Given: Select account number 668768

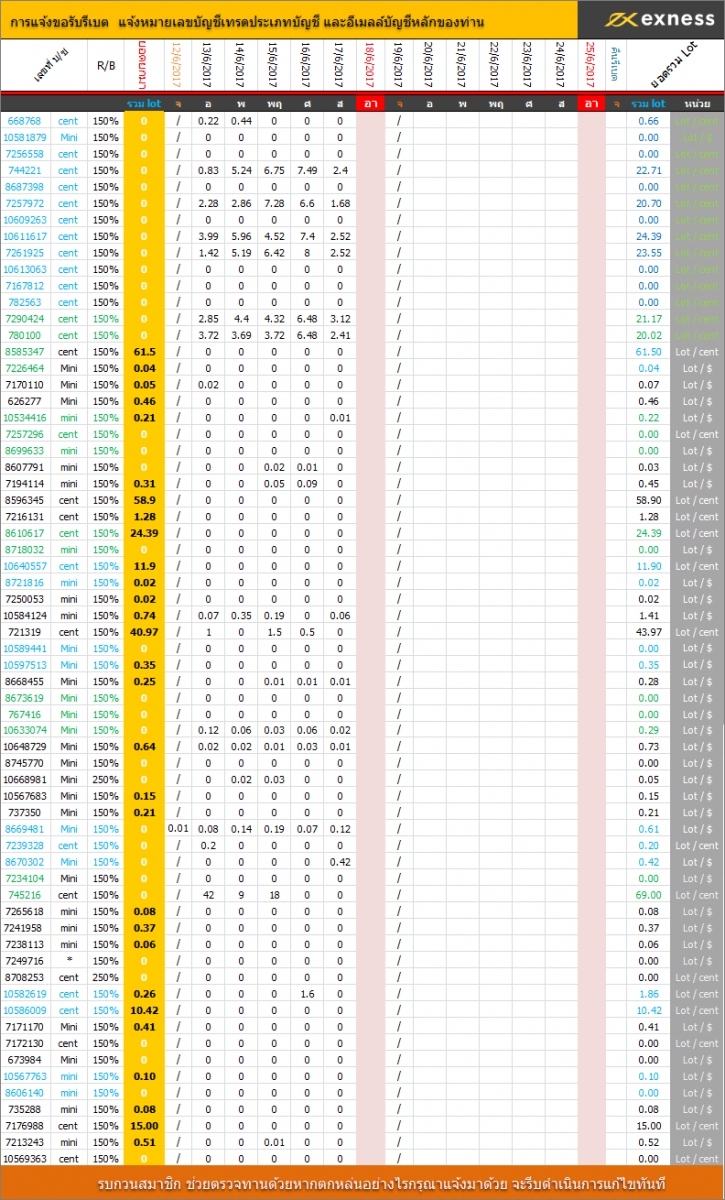Looking at the screenshot, I should (24, 121).
